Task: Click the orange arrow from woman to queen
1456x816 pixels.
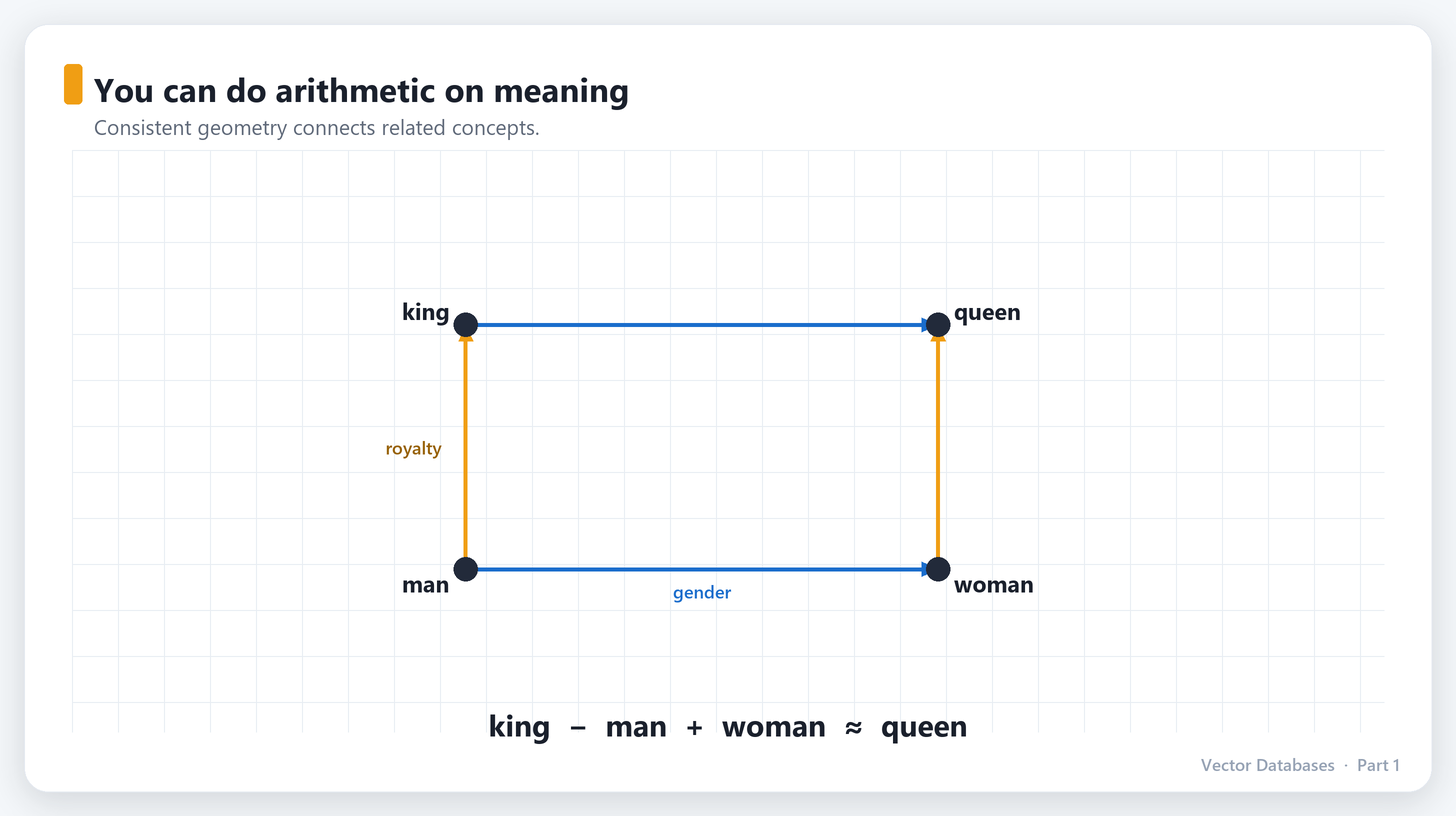Action: click(937, 446)
